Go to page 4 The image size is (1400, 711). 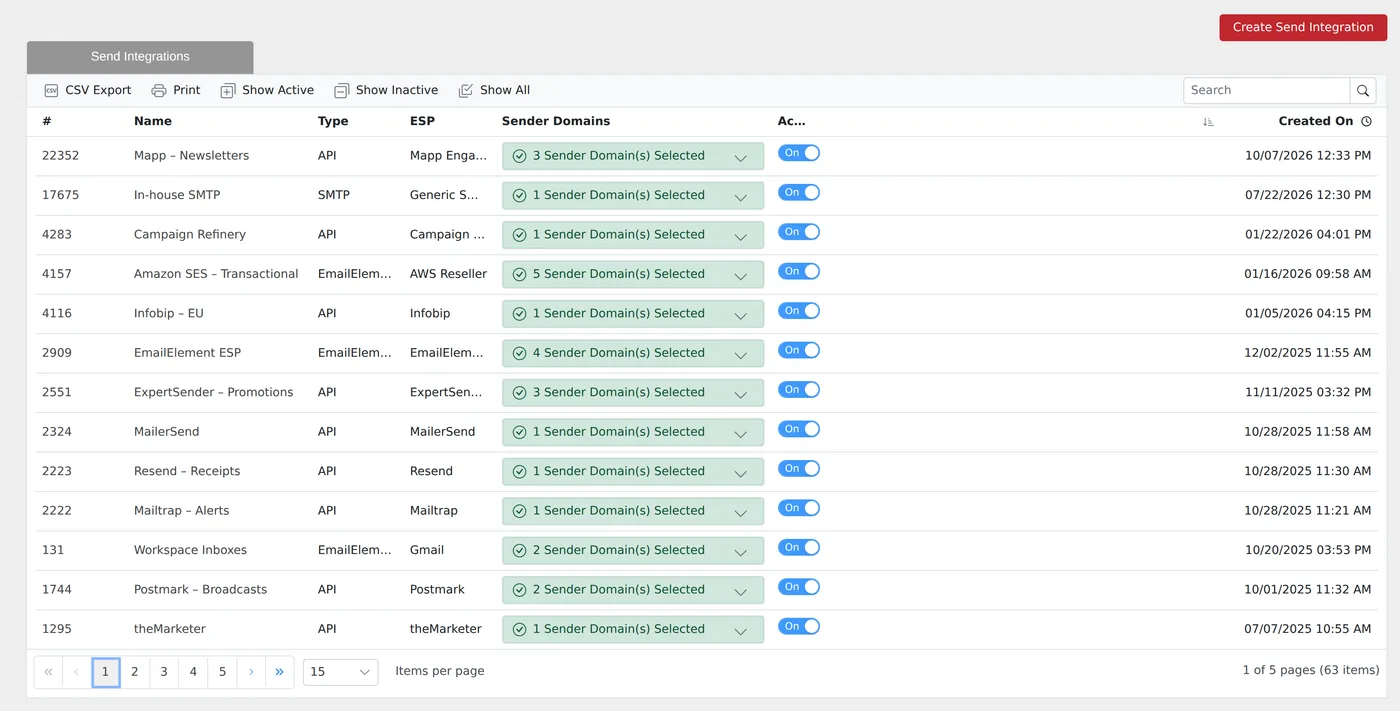click(193, 672)
